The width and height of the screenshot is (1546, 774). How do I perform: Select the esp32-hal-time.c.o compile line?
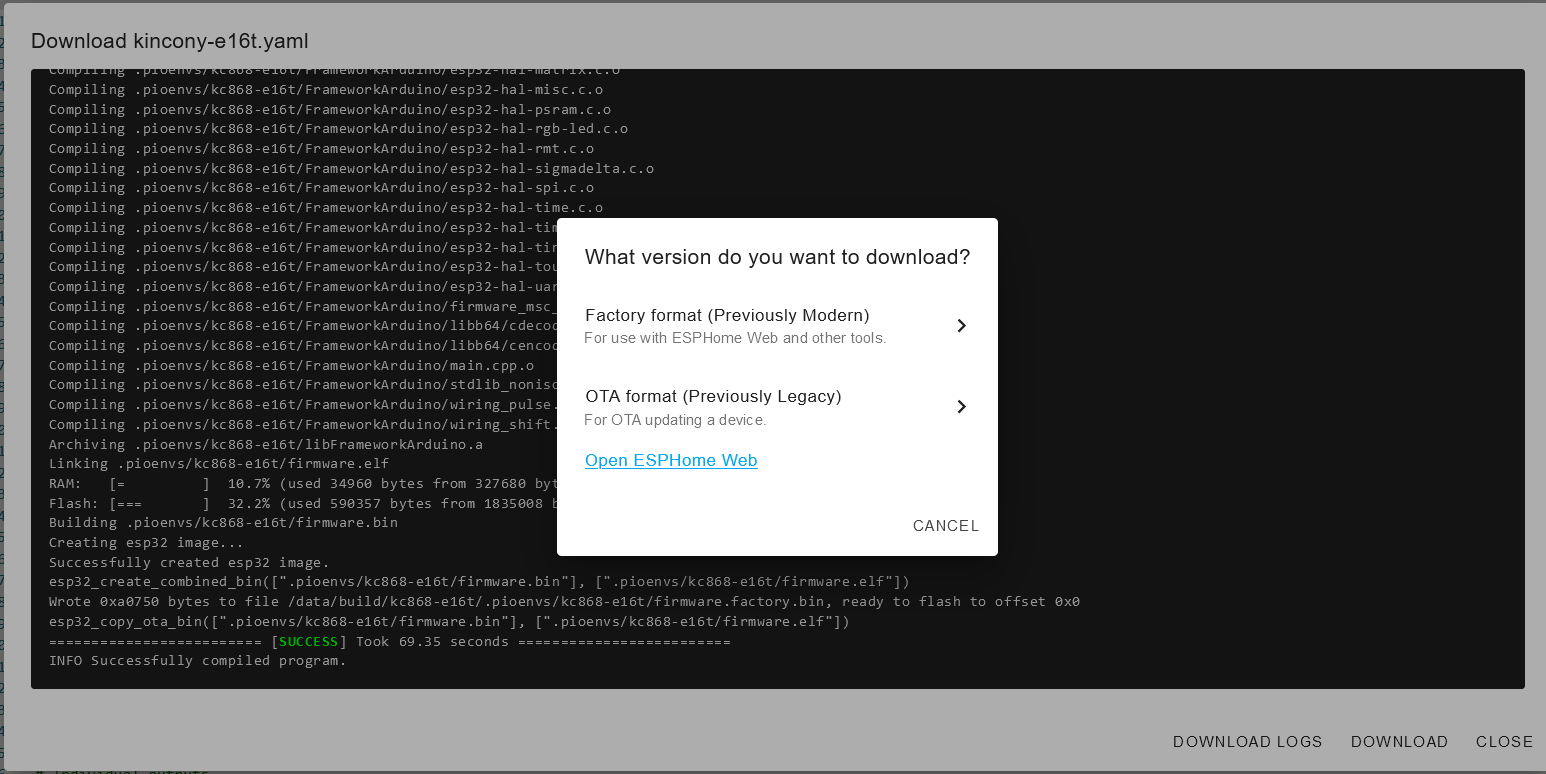(326, 208)
